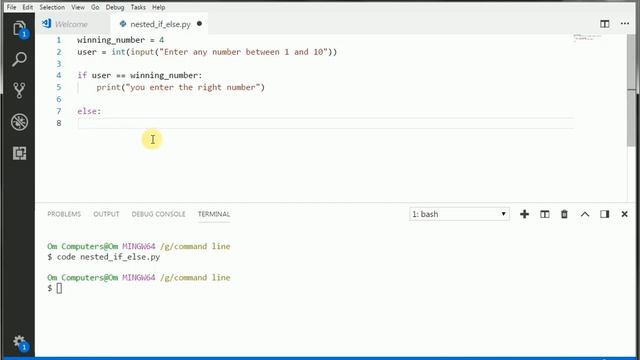Image resolution: width=640 pixels, height=360 pixels.
Task: Click the Python file icon on nested_if_else.py tab
Action: (122, 24)
